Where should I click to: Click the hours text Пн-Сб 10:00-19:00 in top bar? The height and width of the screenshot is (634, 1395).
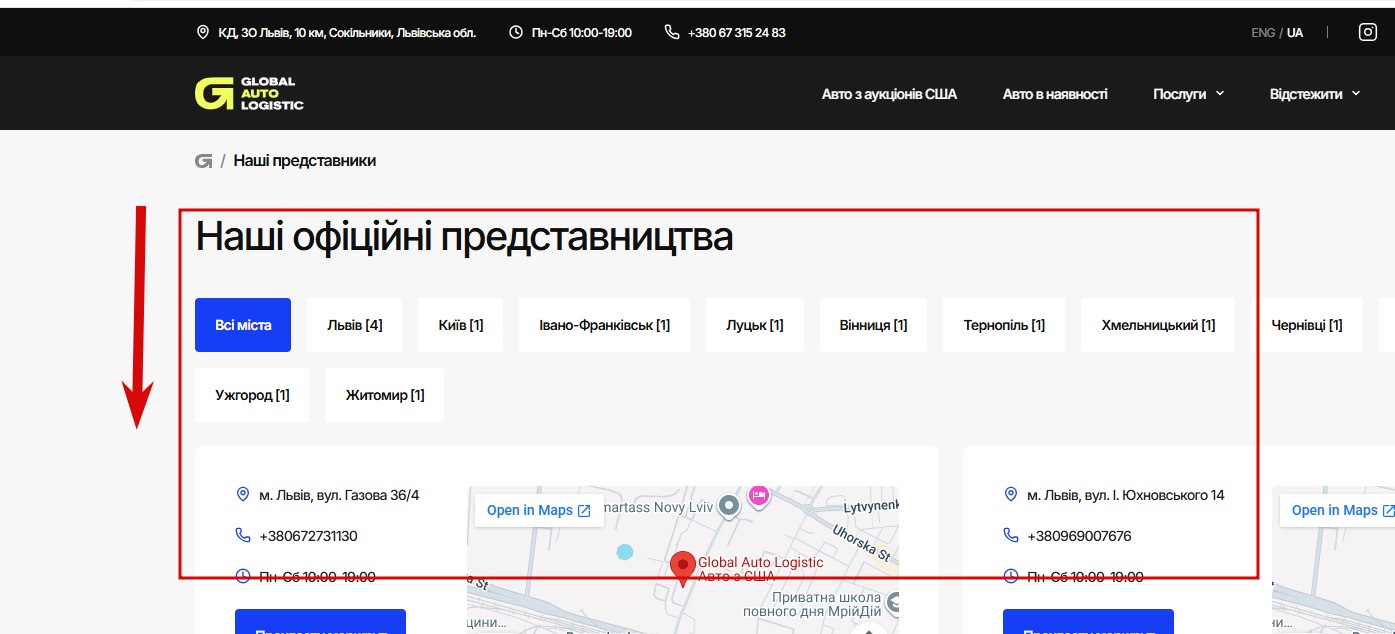[x=582, y=32]
